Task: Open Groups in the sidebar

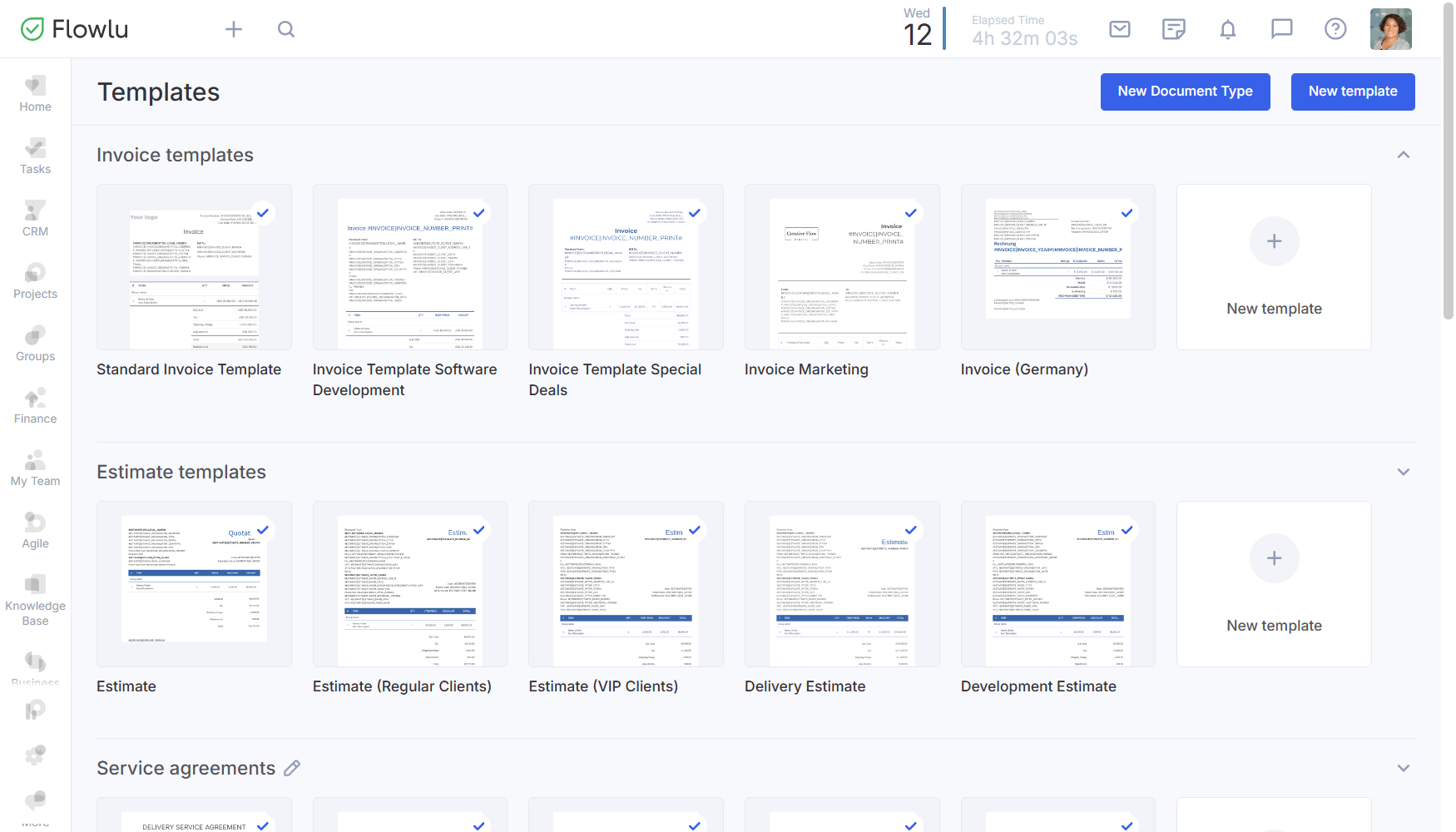Action: [x=35, y=344]
